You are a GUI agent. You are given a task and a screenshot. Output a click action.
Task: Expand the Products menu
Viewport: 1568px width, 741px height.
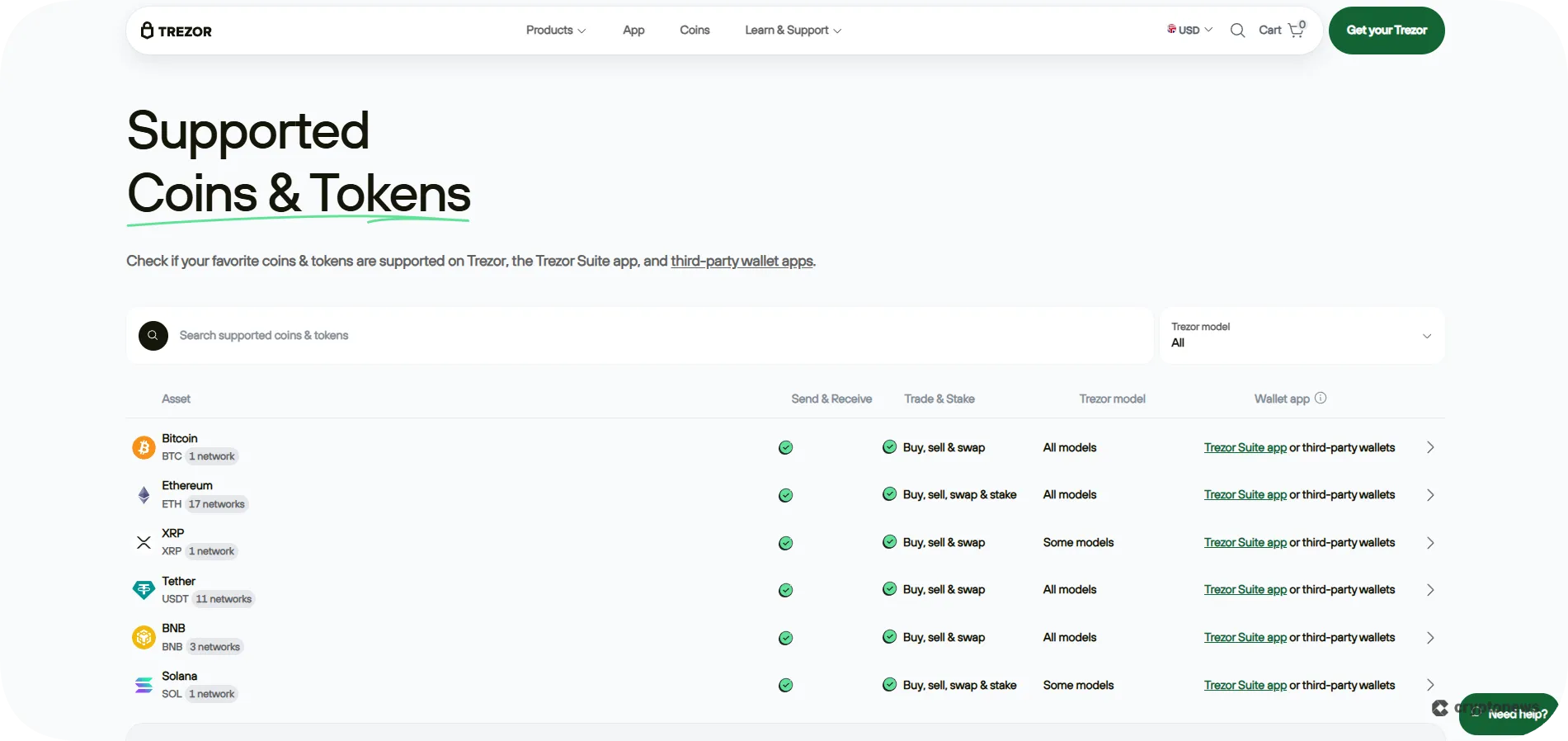[555, 31]
